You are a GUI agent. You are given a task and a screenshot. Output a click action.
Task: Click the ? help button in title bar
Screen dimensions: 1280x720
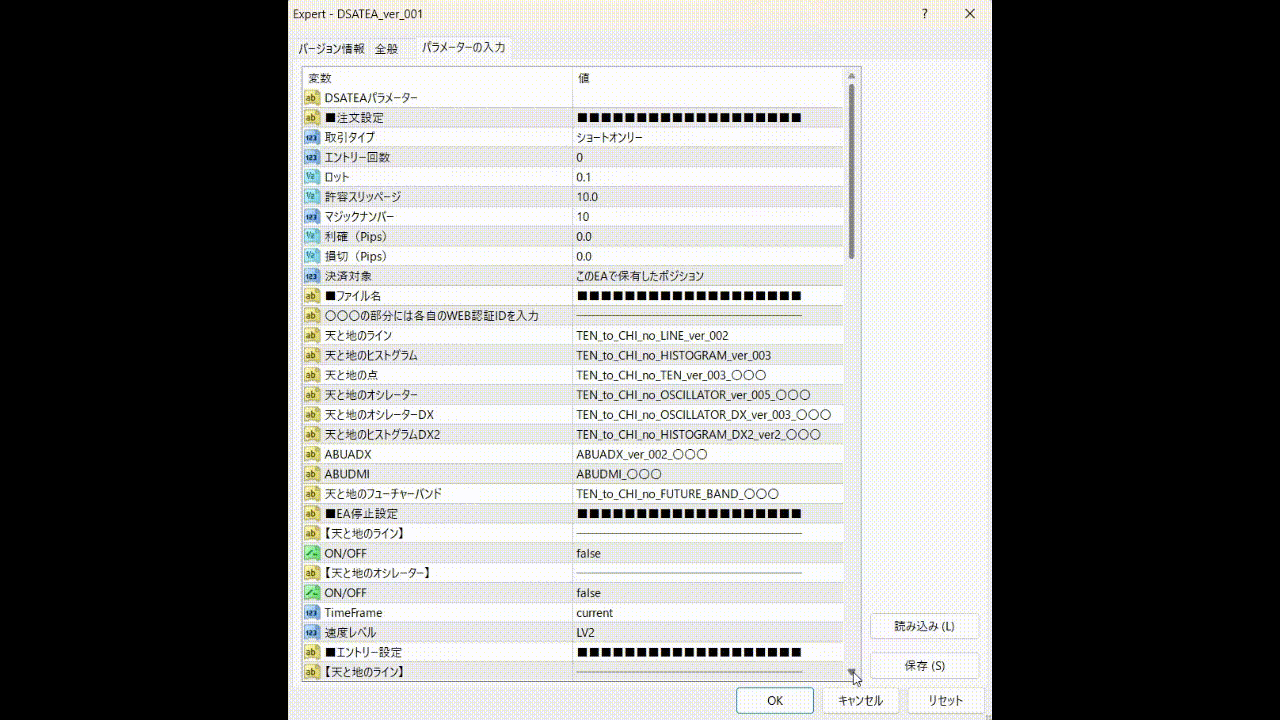925,14
